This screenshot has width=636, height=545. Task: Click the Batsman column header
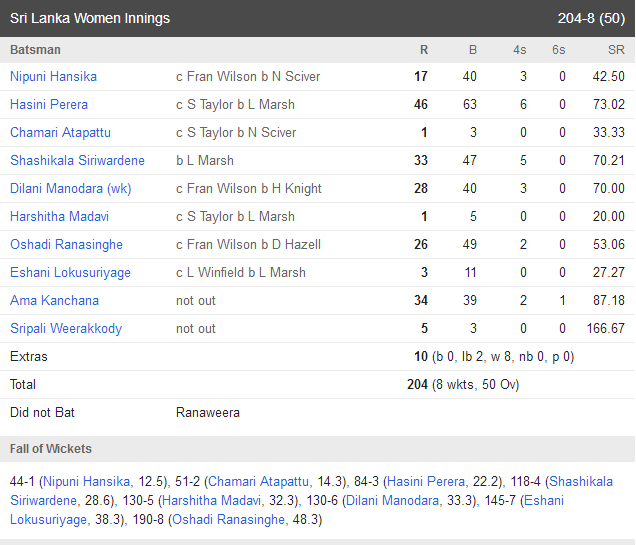[35, 50]
